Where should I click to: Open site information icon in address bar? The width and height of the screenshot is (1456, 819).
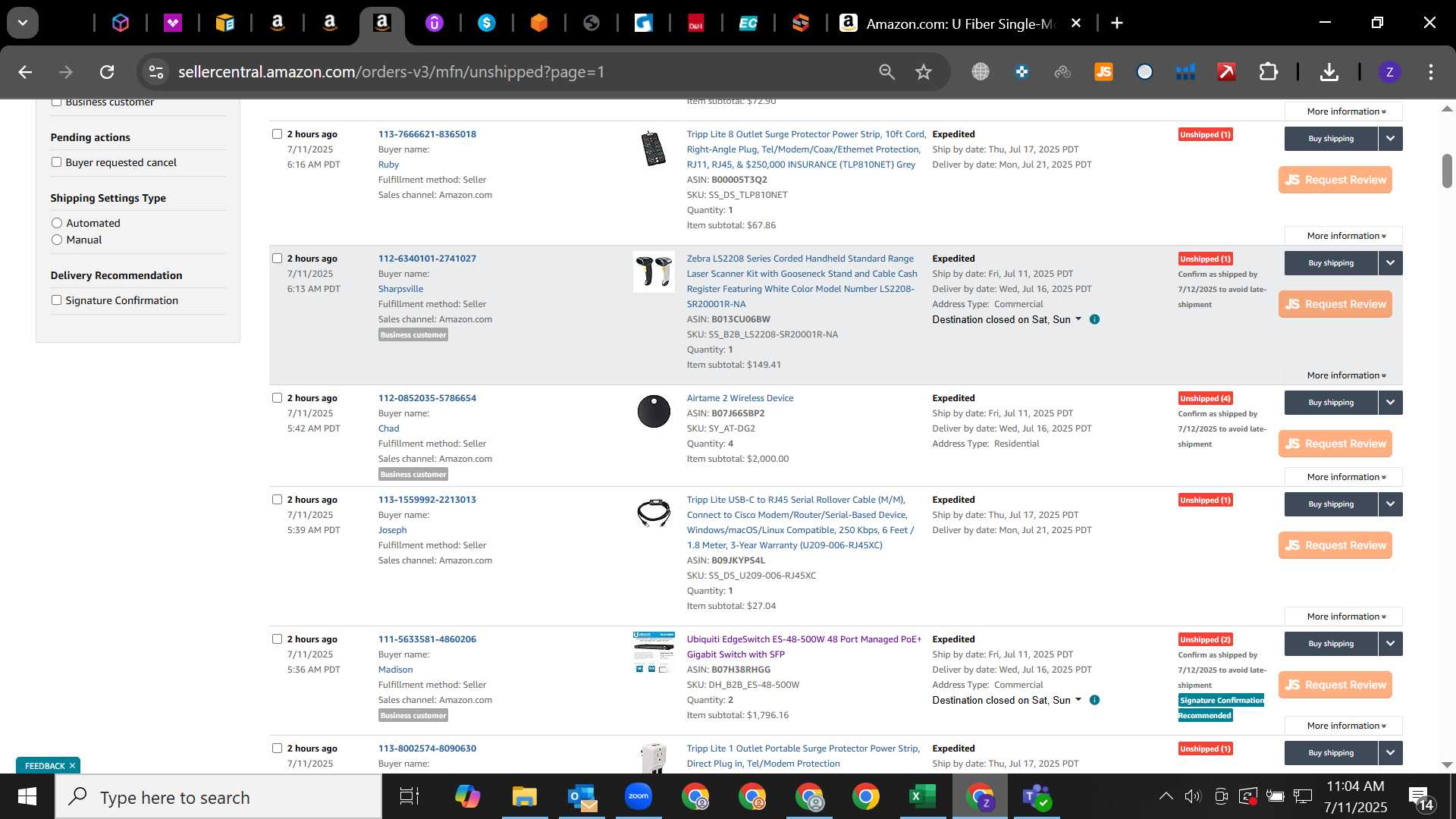[156, 72]
